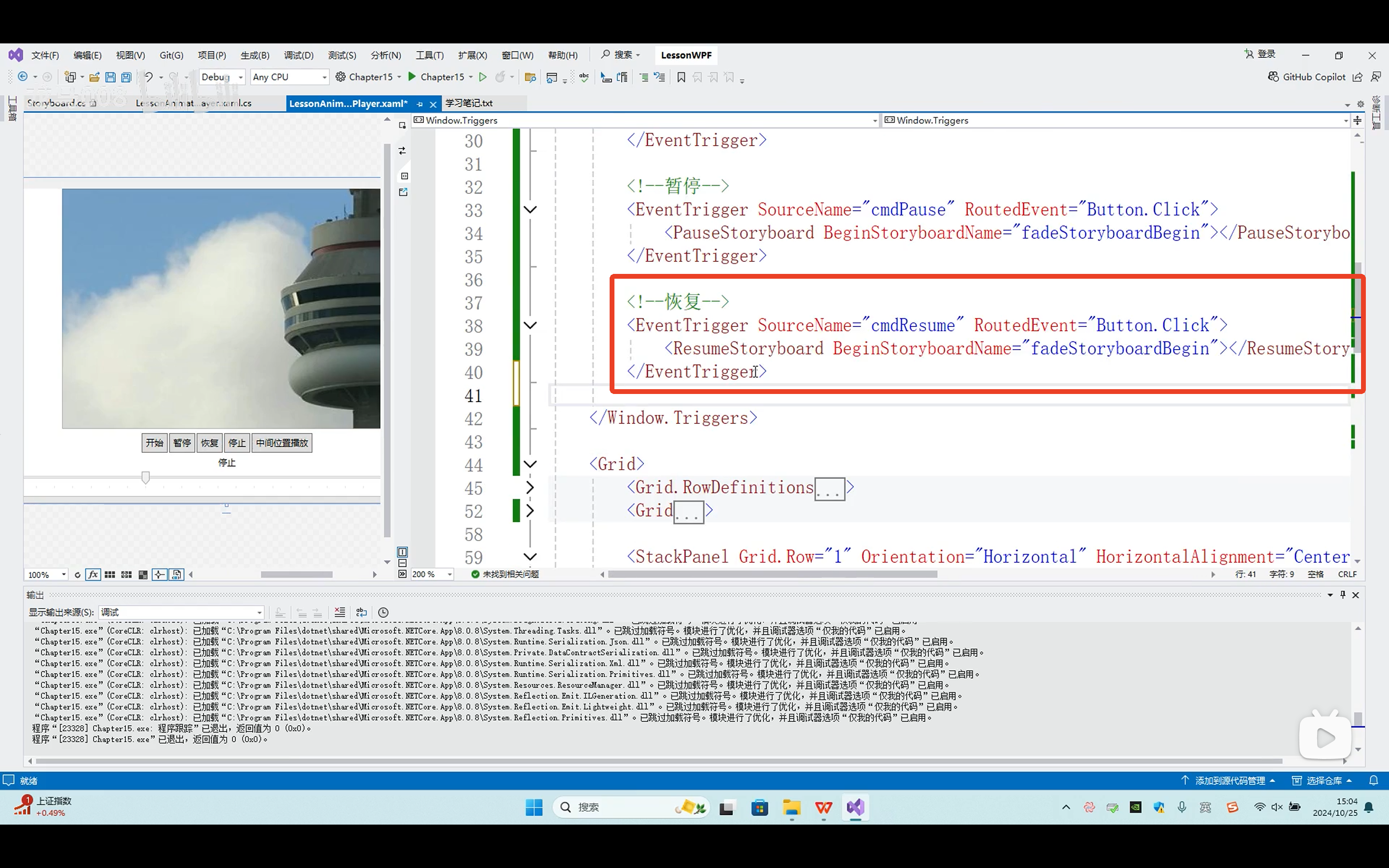Toggle the fx effects button in designer
Screen dimensions: 1389x868
click(x=93, y=575)
